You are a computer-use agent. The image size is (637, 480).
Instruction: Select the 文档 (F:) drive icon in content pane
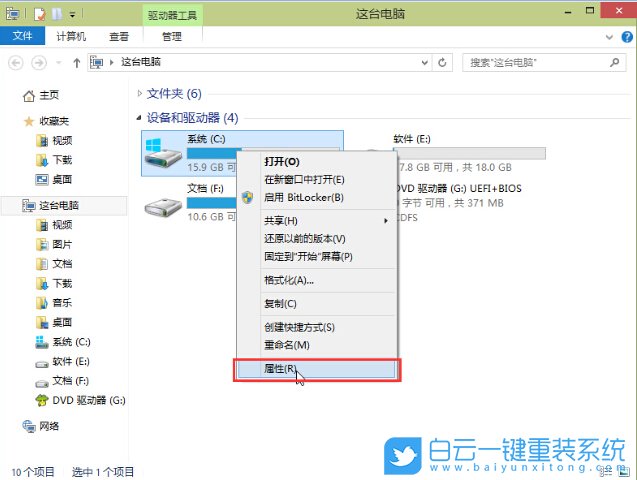(x=163, y=206)
